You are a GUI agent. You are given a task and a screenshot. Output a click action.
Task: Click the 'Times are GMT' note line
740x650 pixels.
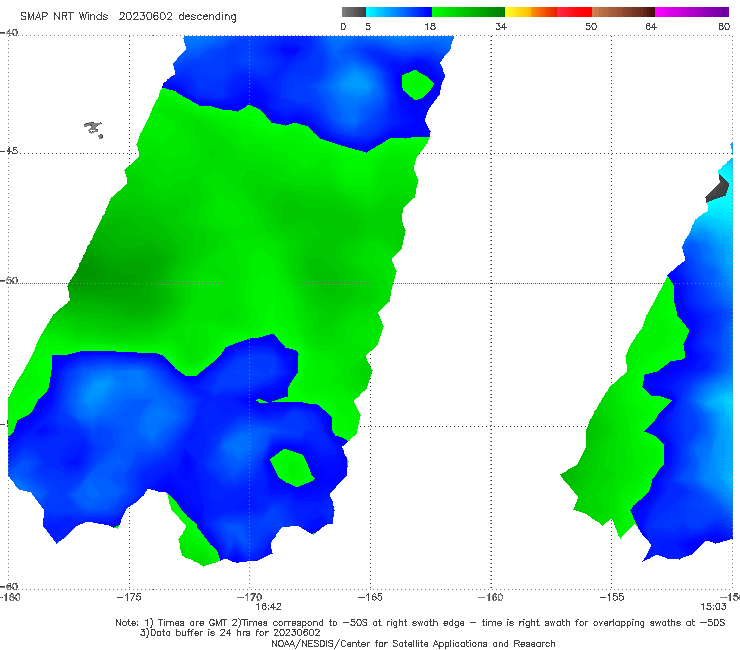pos(420,623)
